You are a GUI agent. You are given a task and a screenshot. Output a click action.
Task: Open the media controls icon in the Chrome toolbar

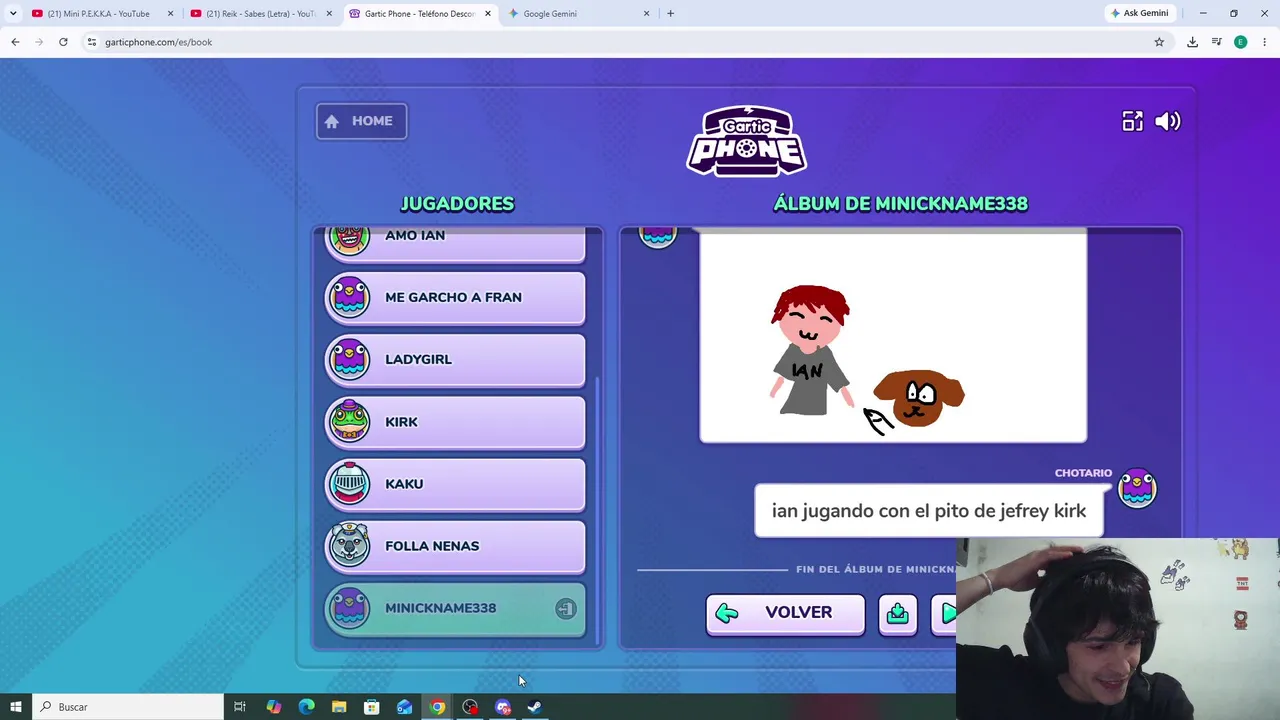pyautogui.click(x=1216, y=42)
